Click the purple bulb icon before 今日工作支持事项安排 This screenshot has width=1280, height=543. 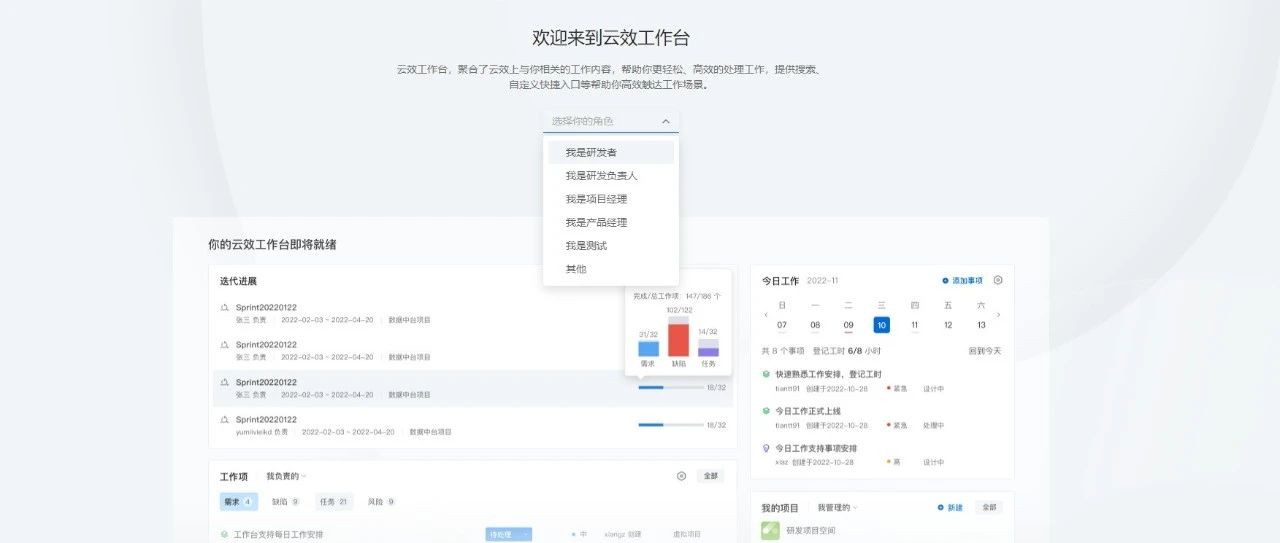766,448
